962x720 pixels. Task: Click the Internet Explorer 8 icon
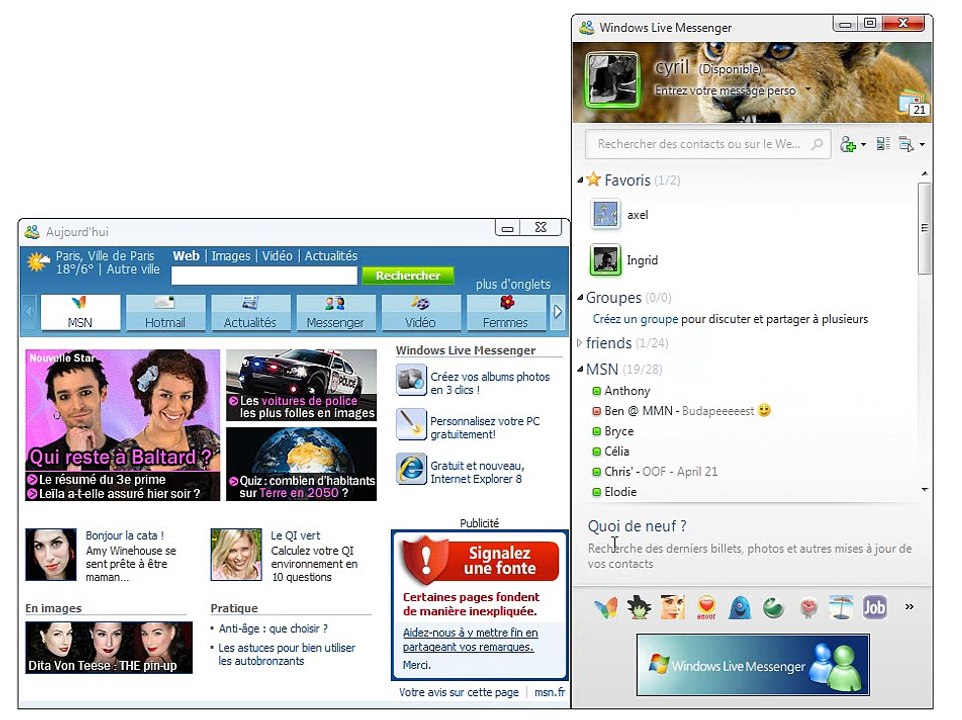tap(410, 469)
